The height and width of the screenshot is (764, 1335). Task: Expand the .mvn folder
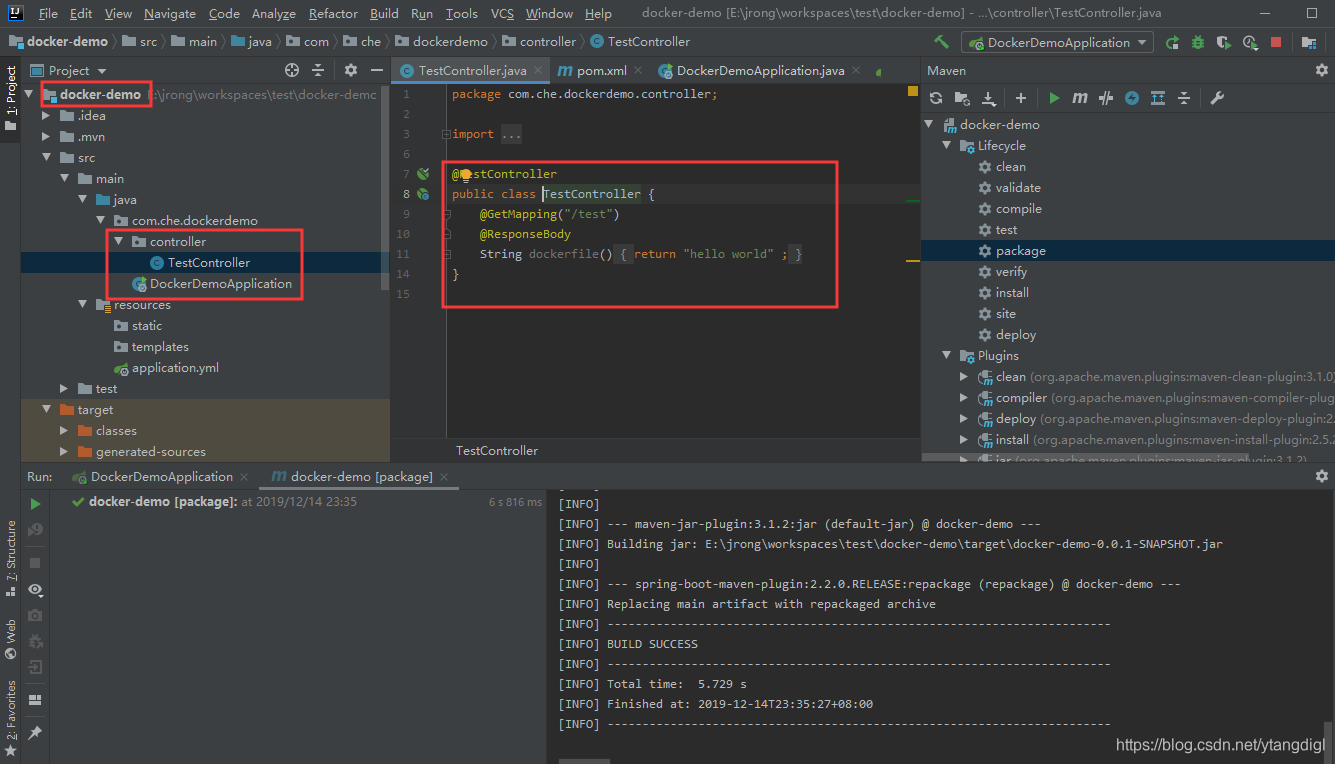pos(46,137)
